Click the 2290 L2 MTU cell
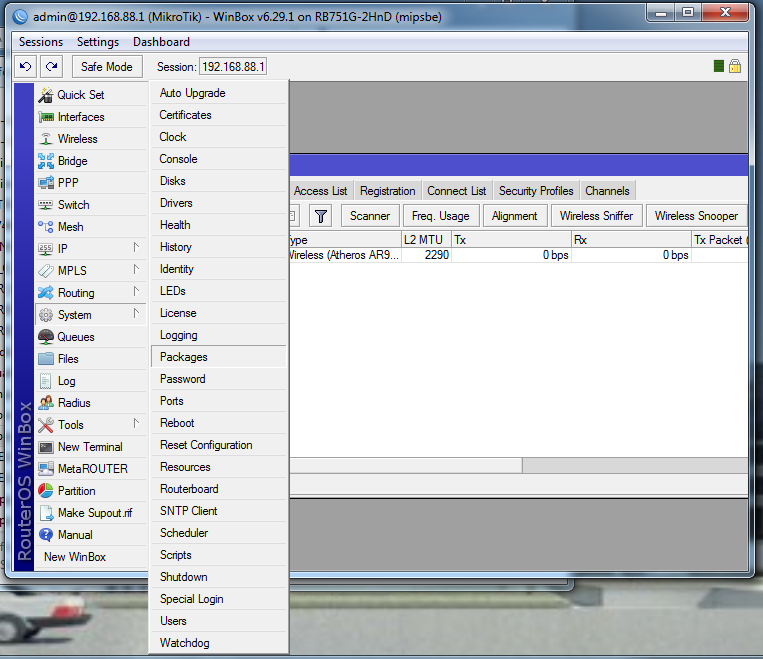 point(426,255)
